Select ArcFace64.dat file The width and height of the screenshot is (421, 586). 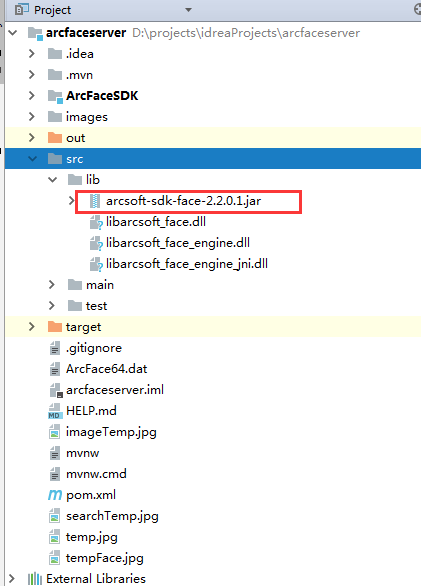107,369
